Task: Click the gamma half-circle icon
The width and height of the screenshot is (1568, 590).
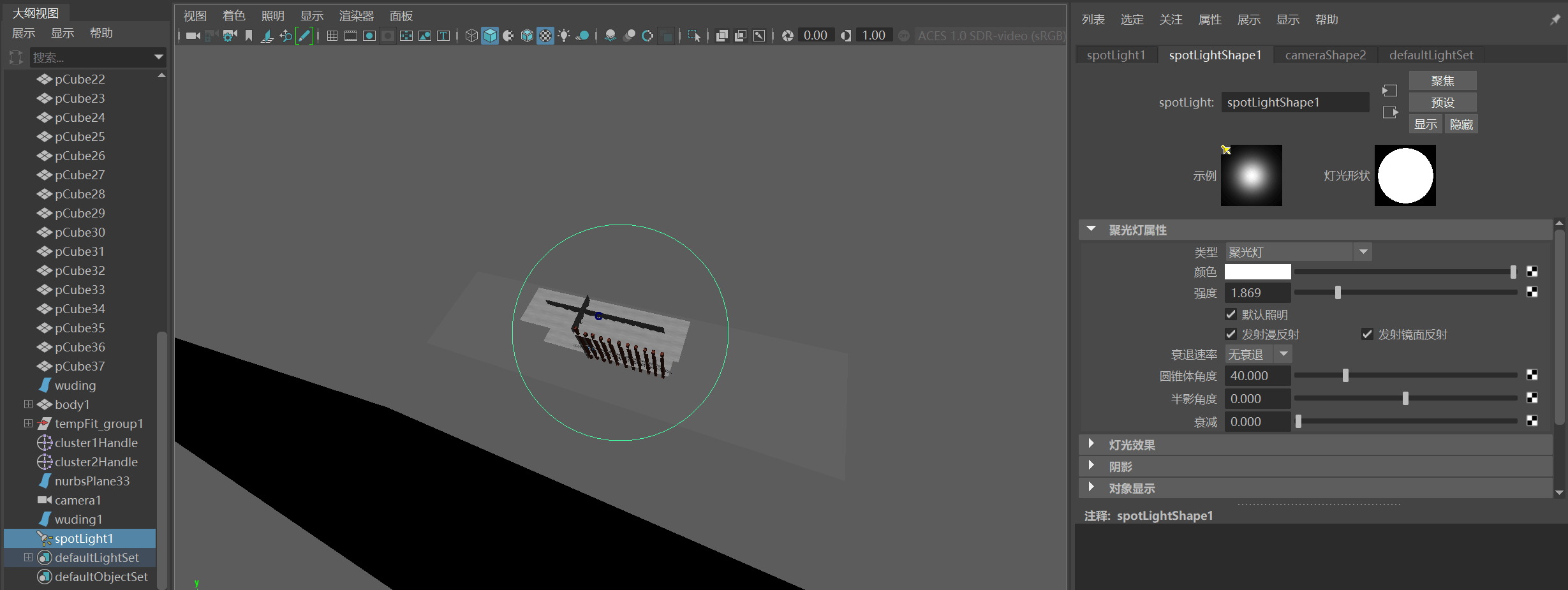Action: coord(846,36)
